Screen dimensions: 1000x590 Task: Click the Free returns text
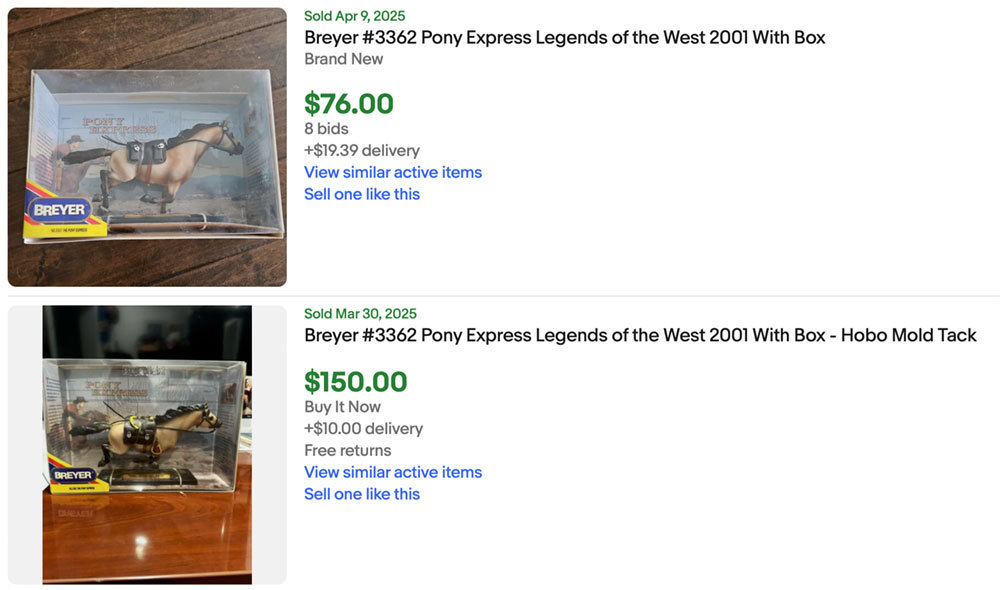tap(348, 450)
